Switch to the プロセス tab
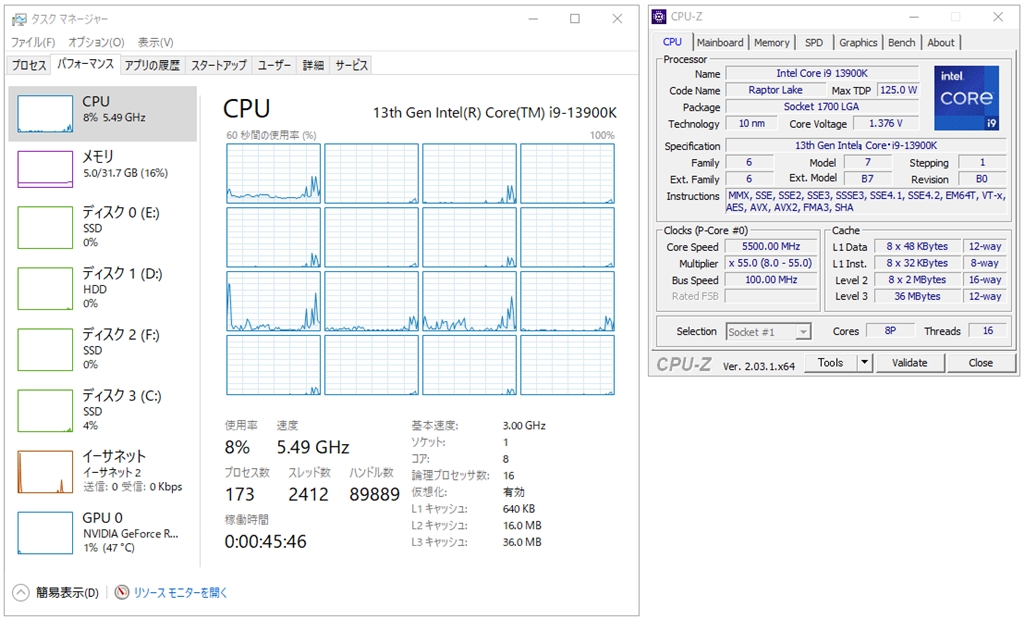Screen dimensions: 1024x619 pos(29,65)
